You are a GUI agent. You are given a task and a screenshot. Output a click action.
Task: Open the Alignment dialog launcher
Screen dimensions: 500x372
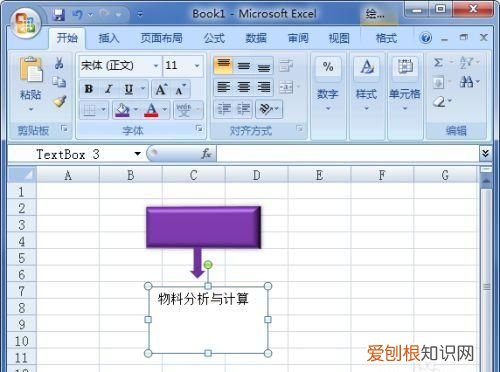tap(299, 128)
